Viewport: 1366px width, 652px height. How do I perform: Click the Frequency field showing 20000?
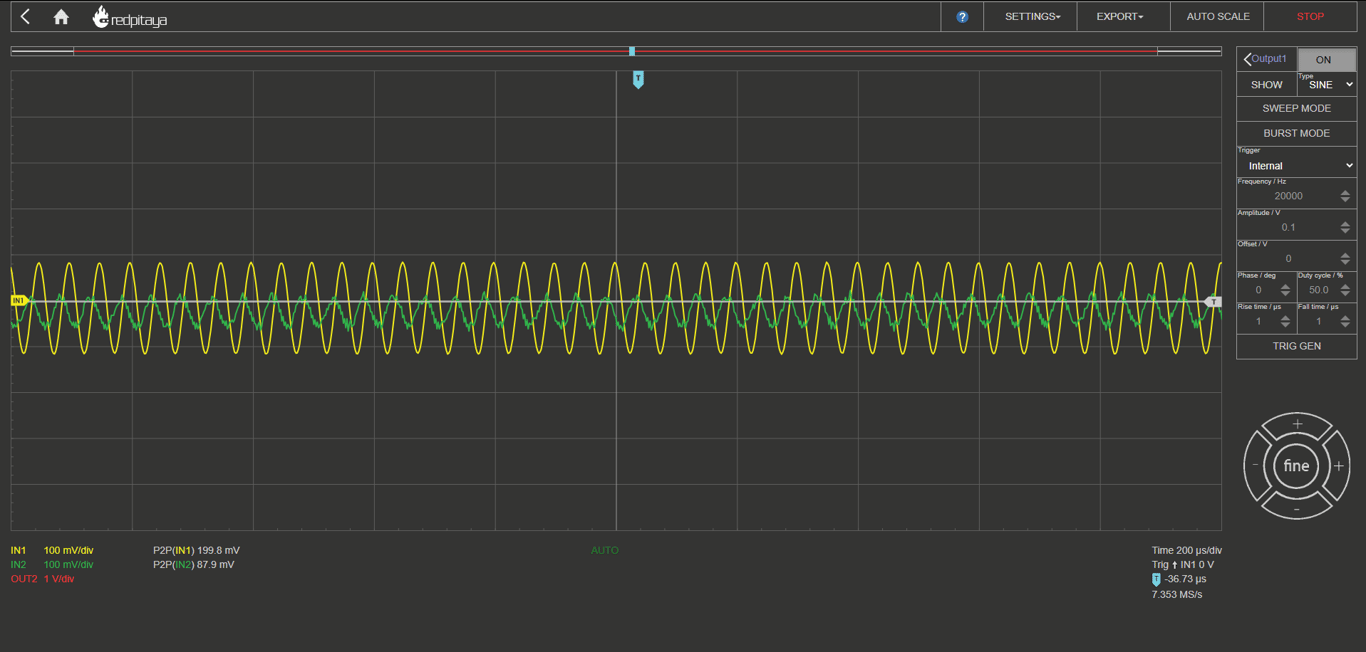pos(1288,196)
